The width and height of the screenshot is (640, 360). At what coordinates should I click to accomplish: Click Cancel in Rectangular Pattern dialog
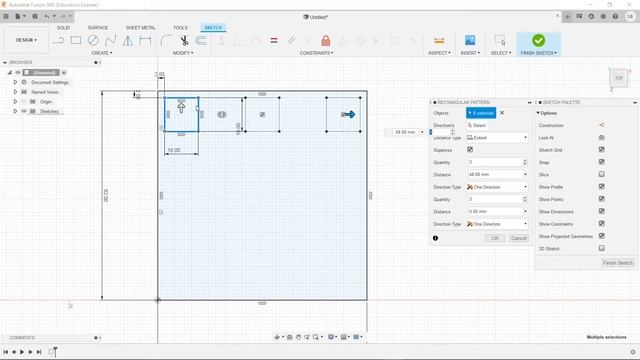(519, 238)
